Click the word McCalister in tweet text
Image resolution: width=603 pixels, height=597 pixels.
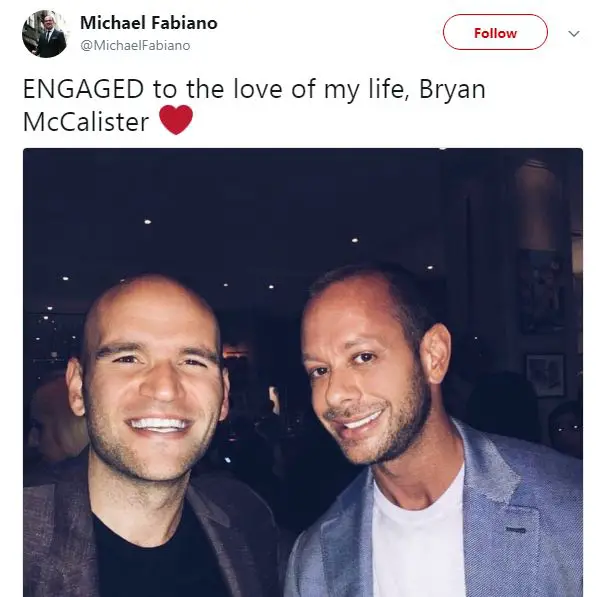pos(86,122)
